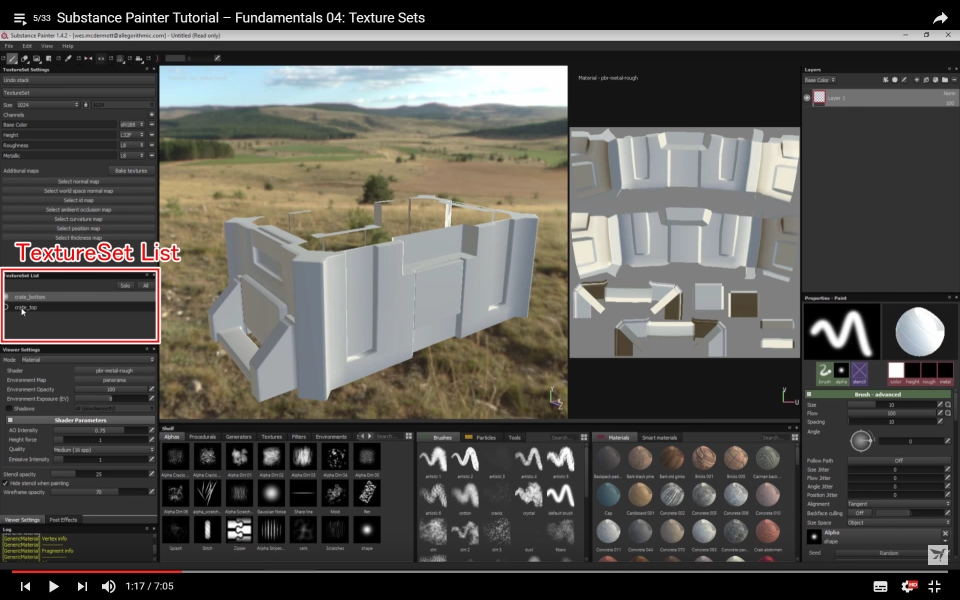Select the stencil properties icon
This screenshot has height=600, width=960.
(x=859, y=372)
